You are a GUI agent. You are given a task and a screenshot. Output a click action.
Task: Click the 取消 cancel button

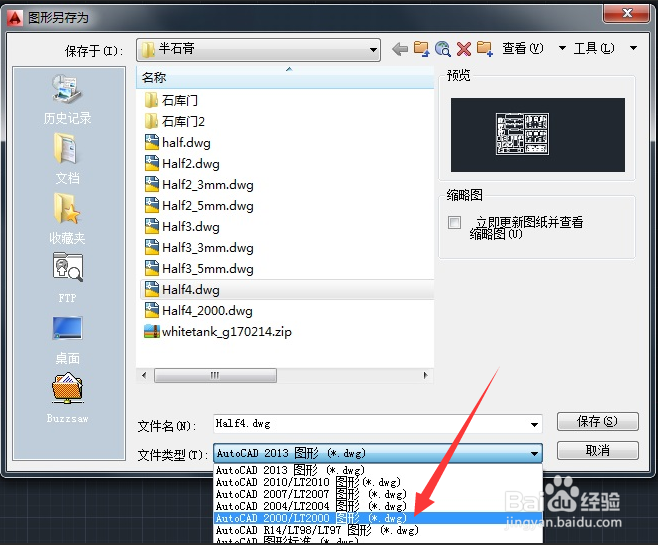tap(598, 451)
